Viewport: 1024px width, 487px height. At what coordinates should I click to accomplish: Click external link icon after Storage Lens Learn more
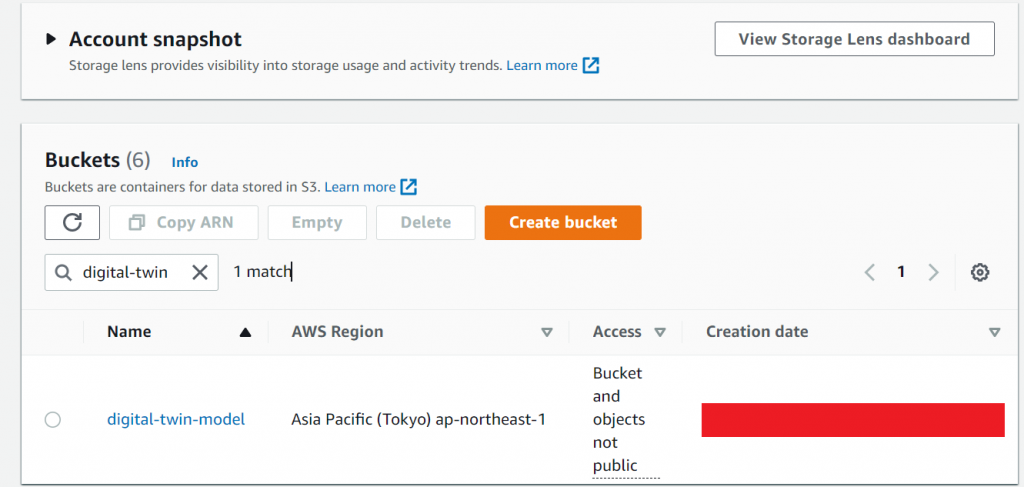click(x=591, y=66)
